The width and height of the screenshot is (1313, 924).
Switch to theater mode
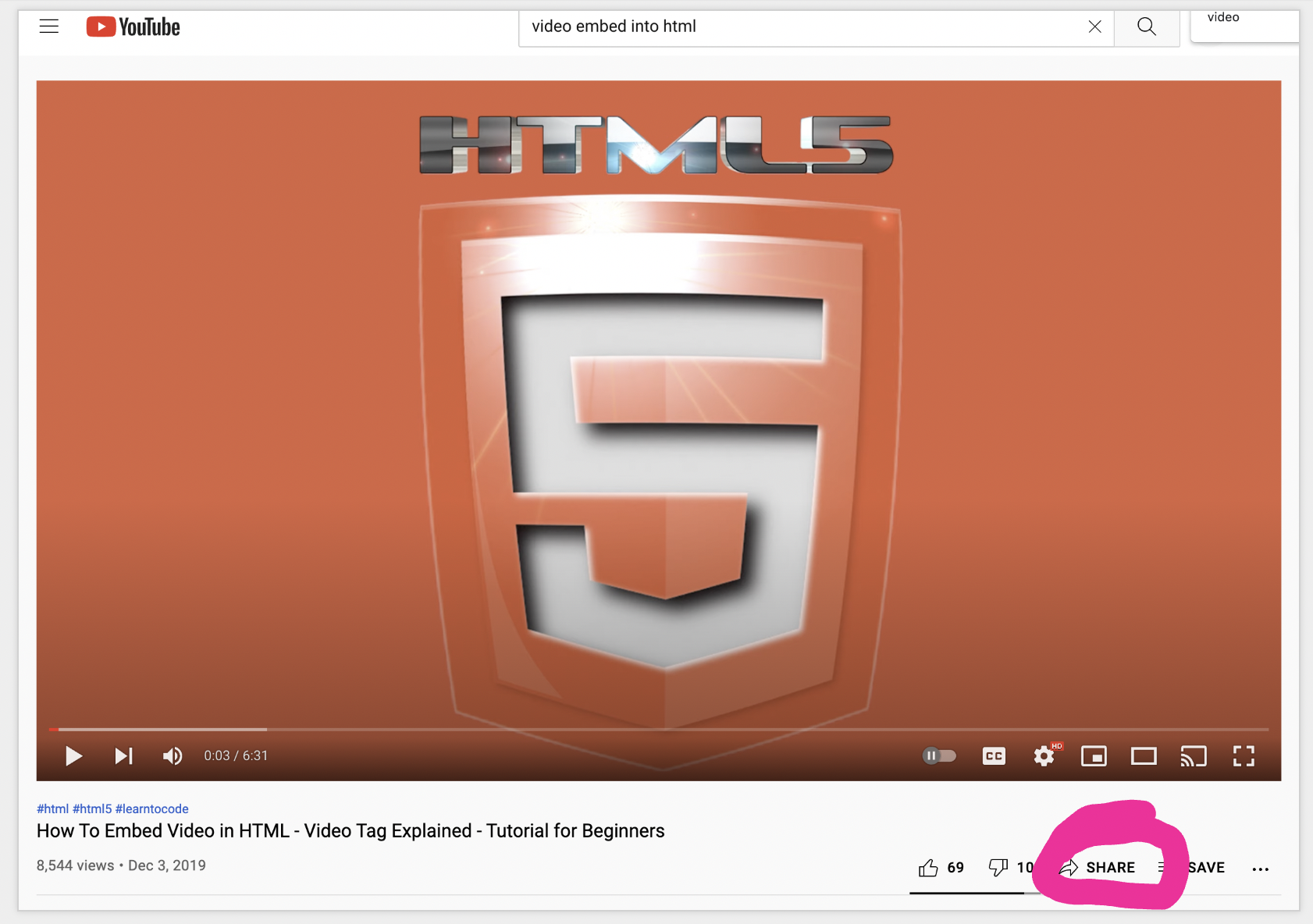pyautogui.click(x=1144, y=755)
